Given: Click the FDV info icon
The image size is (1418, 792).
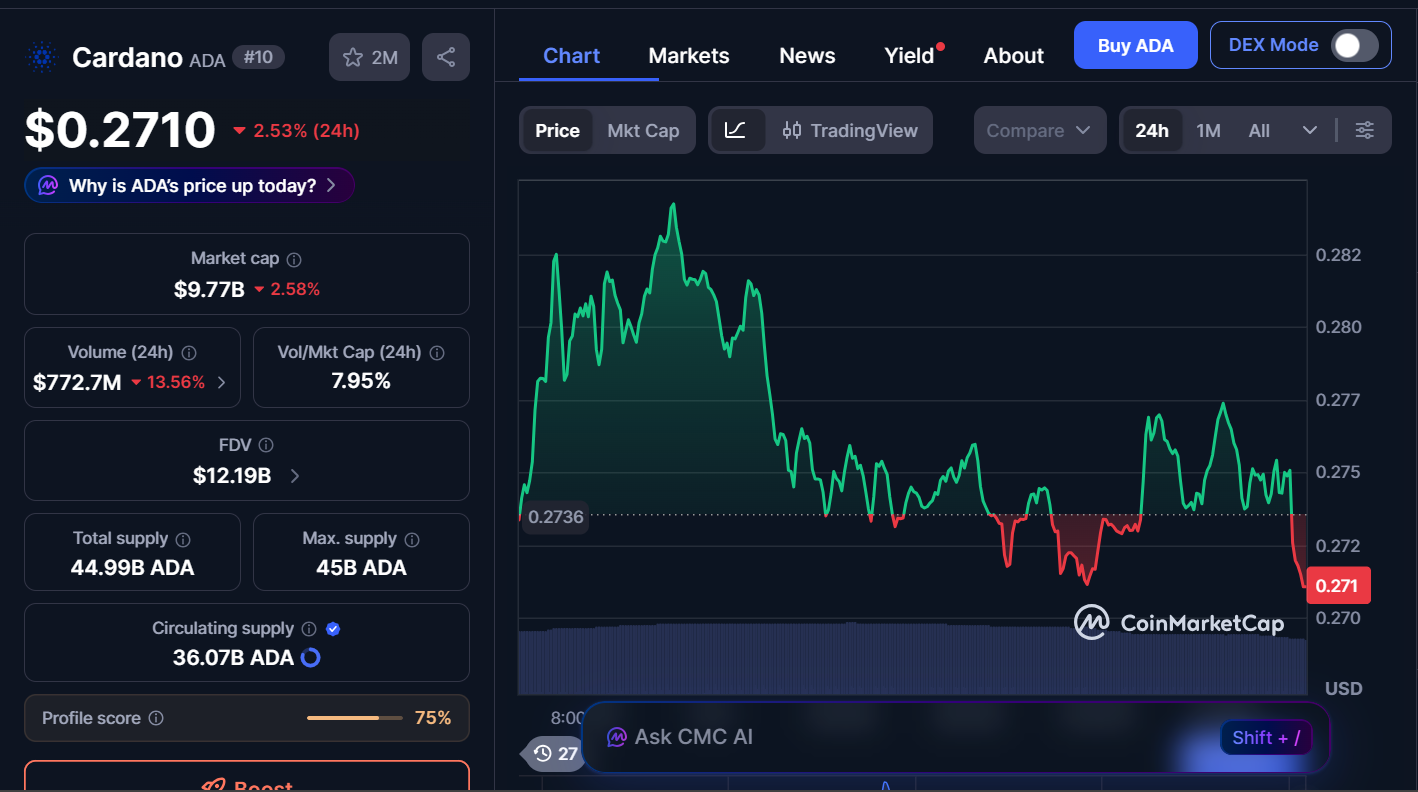Looking at the screenshot, I should (x=266, y=445).
